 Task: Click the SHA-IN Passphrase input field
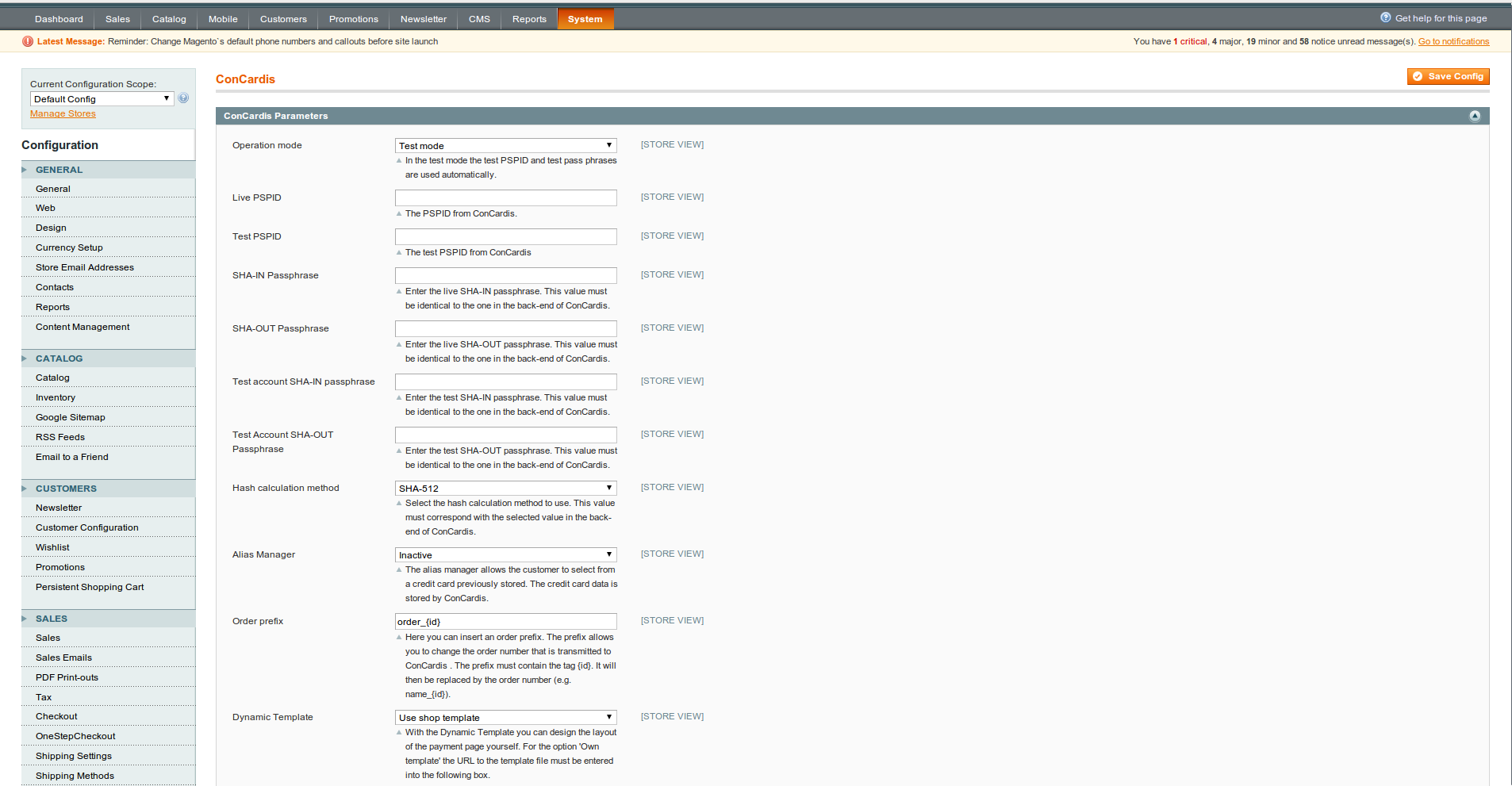click(x=505, y=275)
